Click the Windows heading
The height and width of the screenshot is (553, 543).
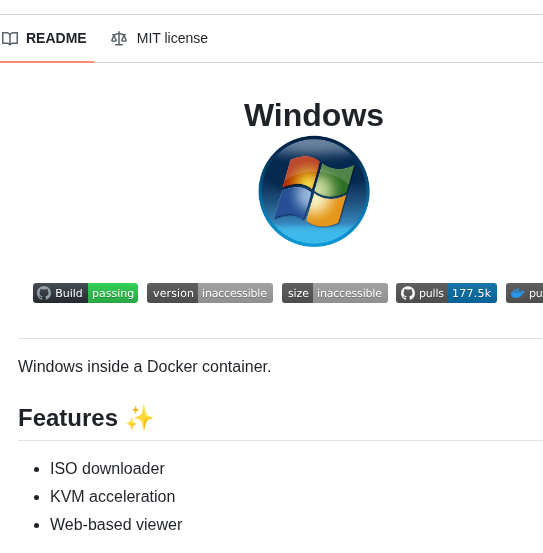pyautogui.click(x=313, y=115)
